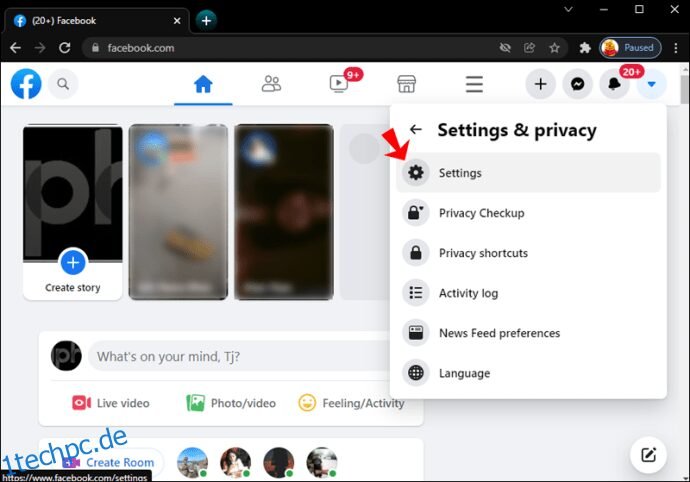Open Messenger chats icon
Screen dimensions: 690x482
point(577,84)
